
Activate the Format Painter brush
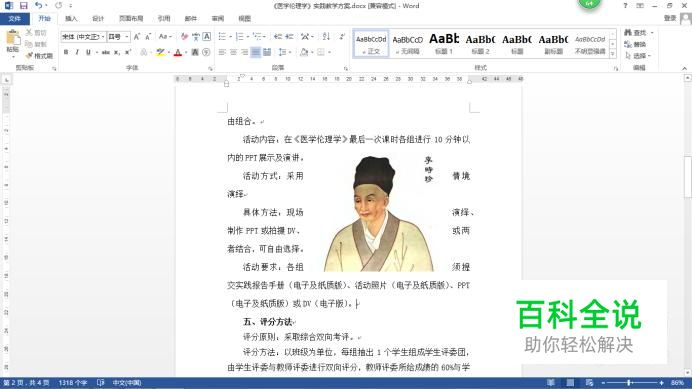pos(29,56)
